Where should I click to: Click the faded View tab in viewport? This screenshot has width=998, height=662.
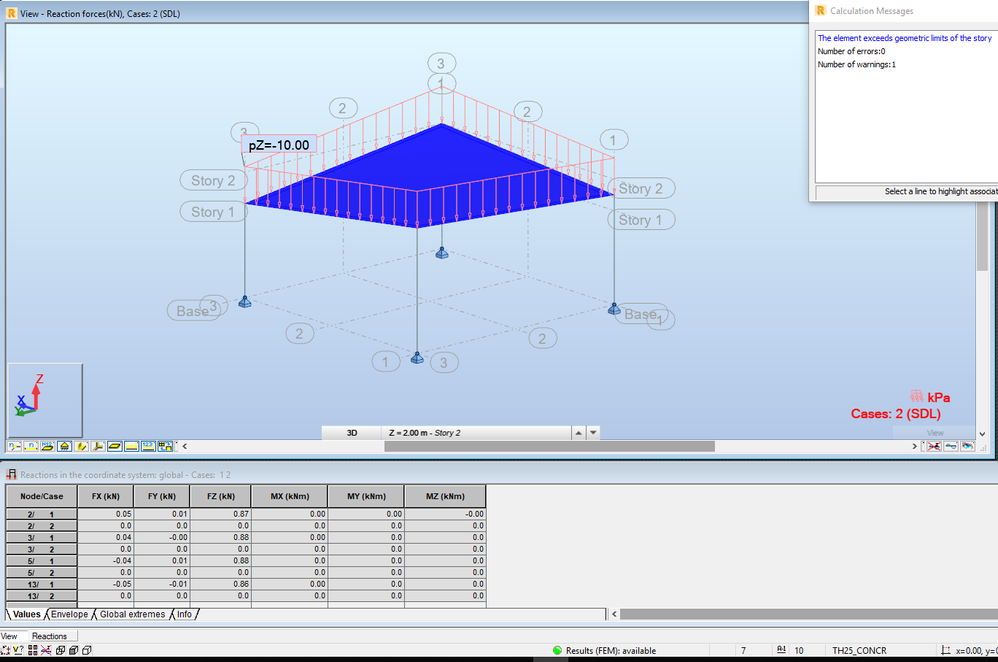point(934,433)
